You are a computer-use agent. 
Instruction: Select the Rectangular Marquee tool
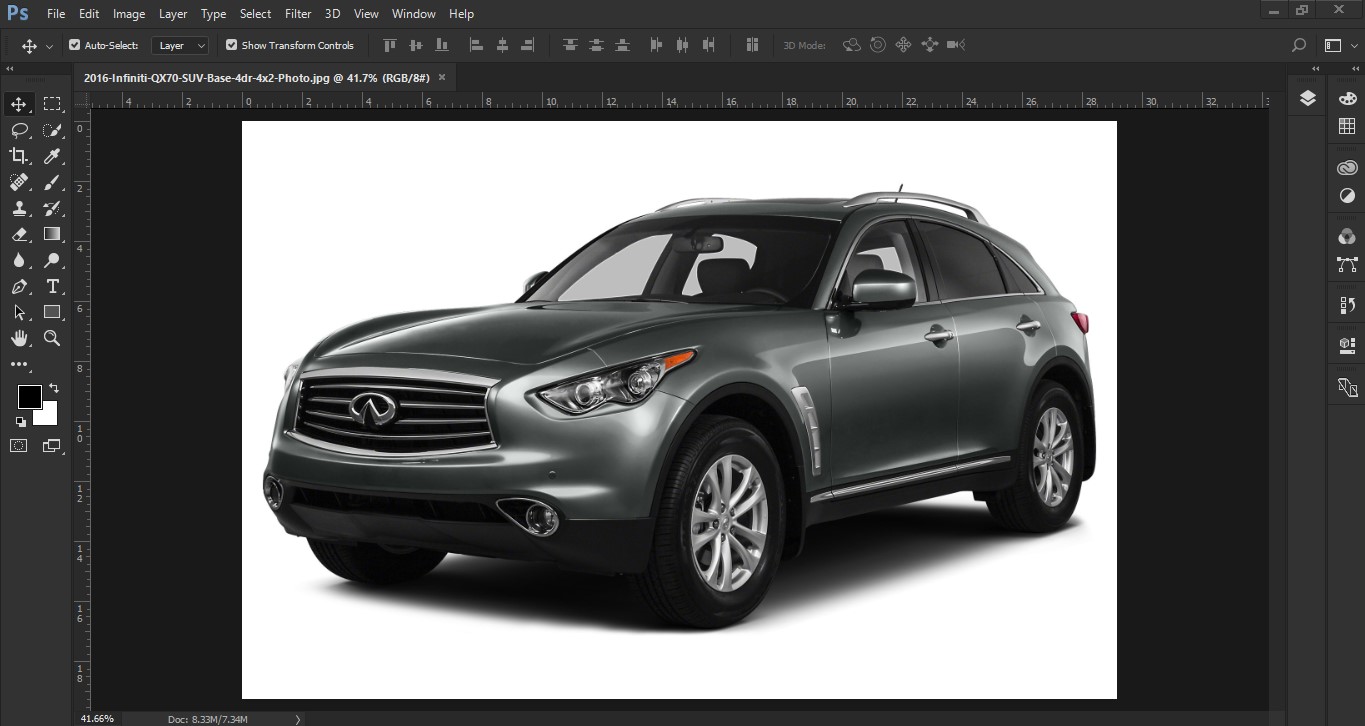pyautogui.click(x=52, y=104)
